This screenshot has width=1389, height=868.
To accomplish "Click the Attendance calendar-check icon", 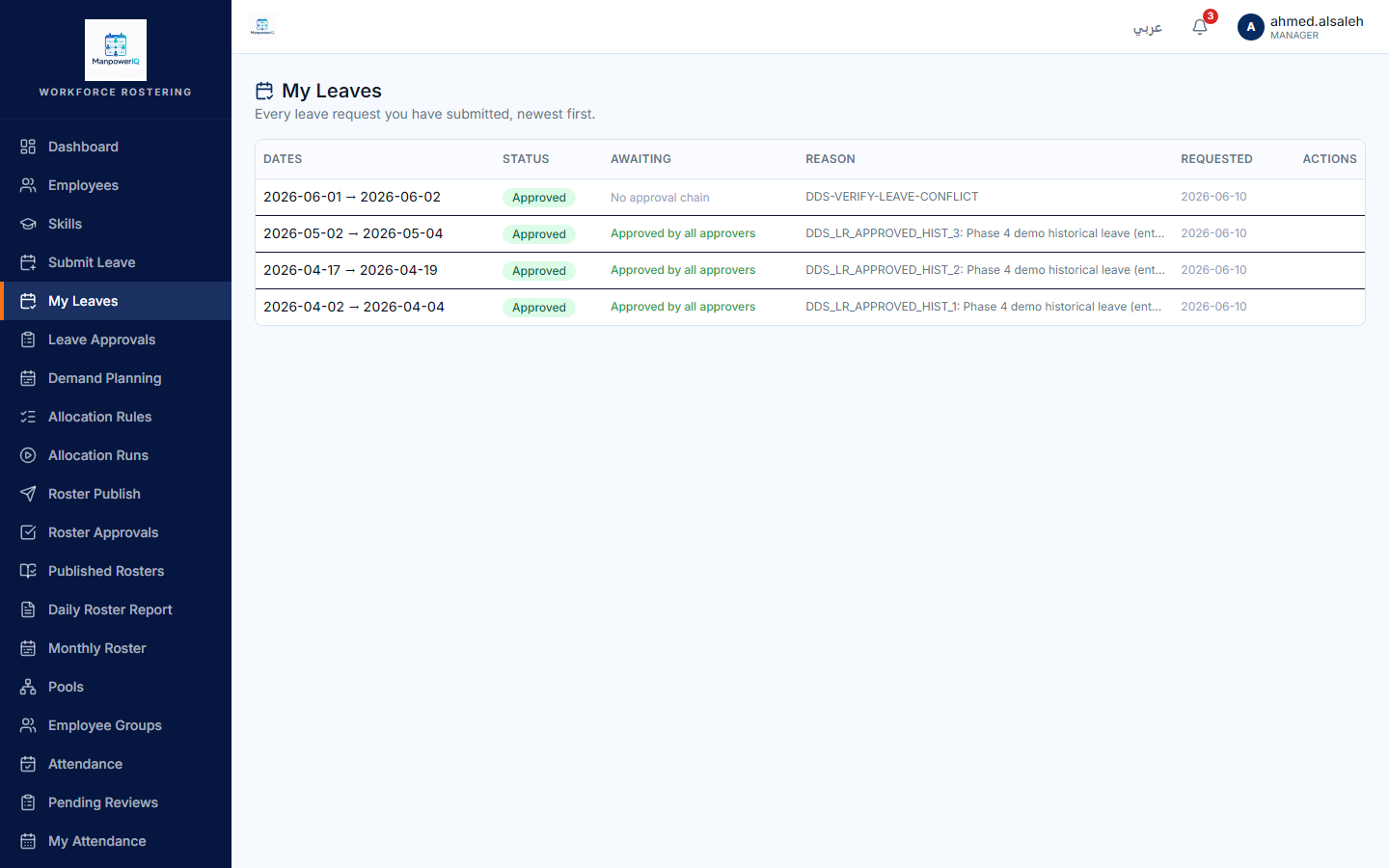I will pyautogui.click(x=28, y=764).
